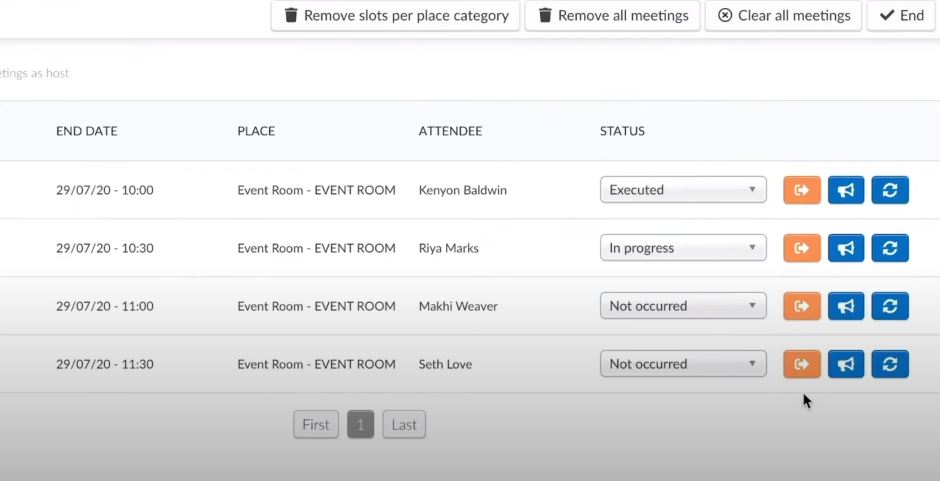The height and width of the screenshot is (481, 940).
Task: Click megaphone icon in Makhi Weaver row
Action: 846,306
